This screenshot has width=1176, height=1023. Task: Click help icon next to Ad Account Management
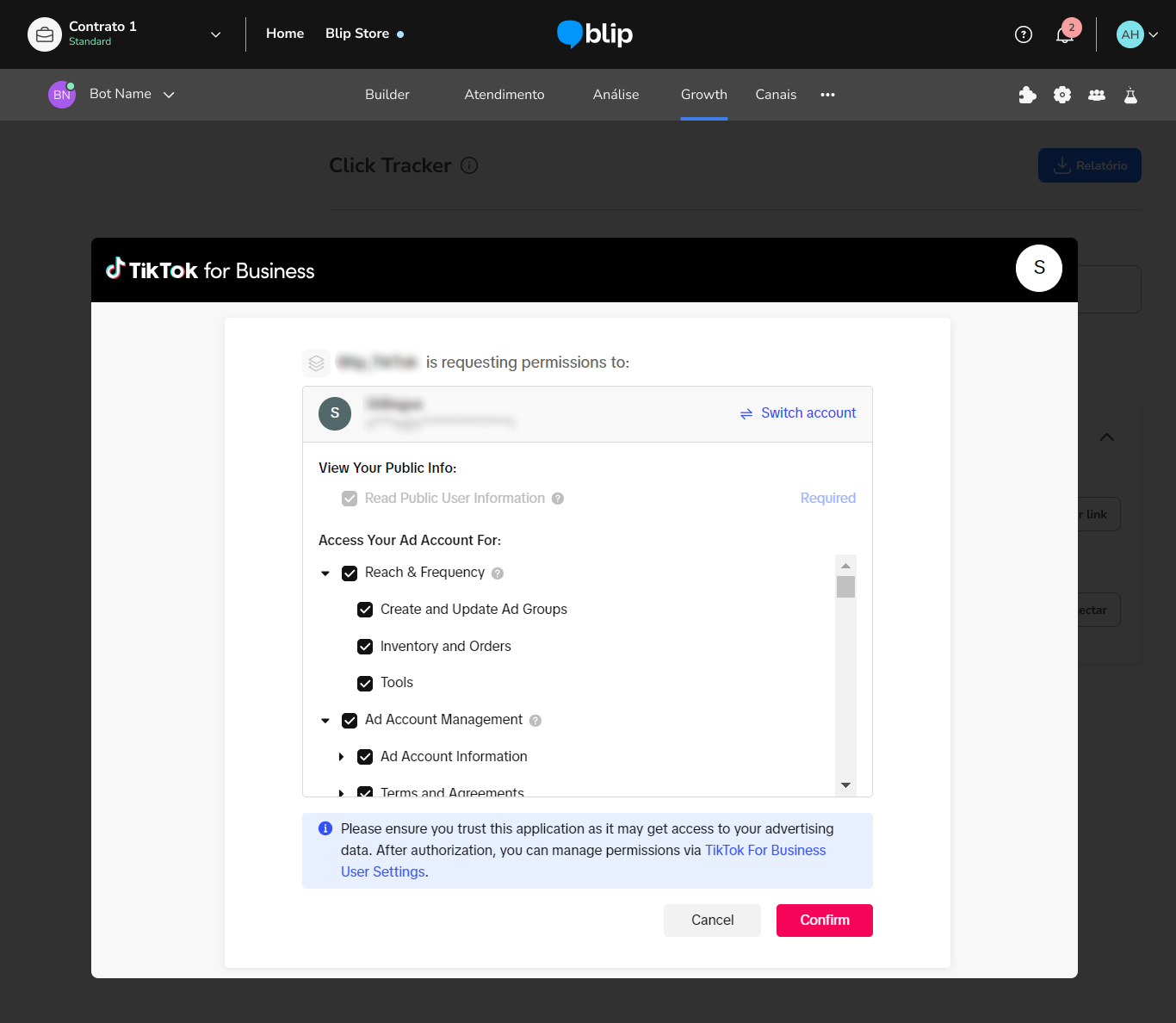point(535,721)
